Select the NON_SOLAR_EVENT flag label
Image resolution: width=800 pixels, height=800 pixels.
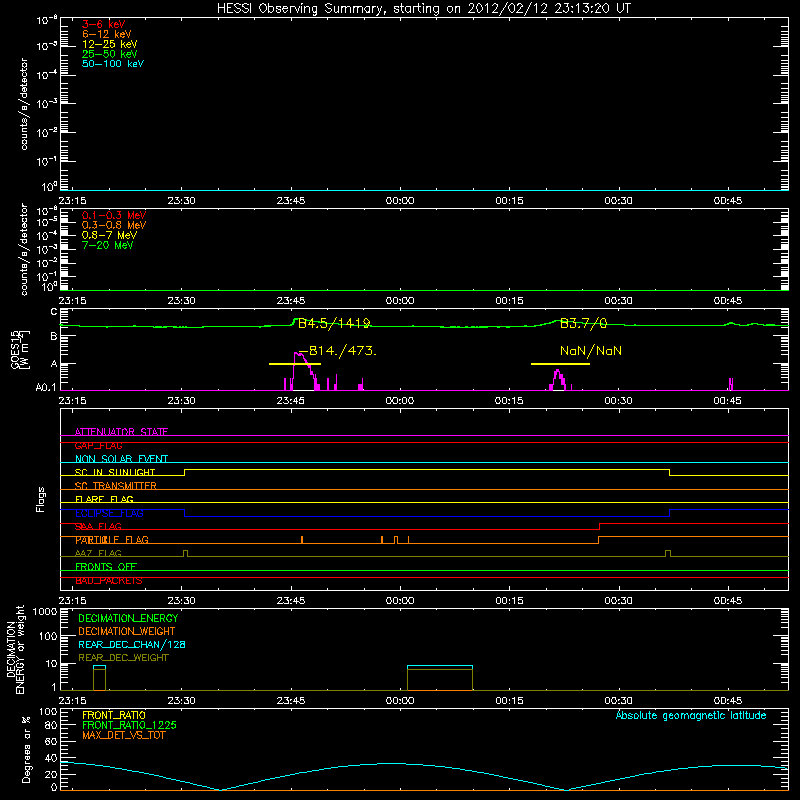(121, 459)
